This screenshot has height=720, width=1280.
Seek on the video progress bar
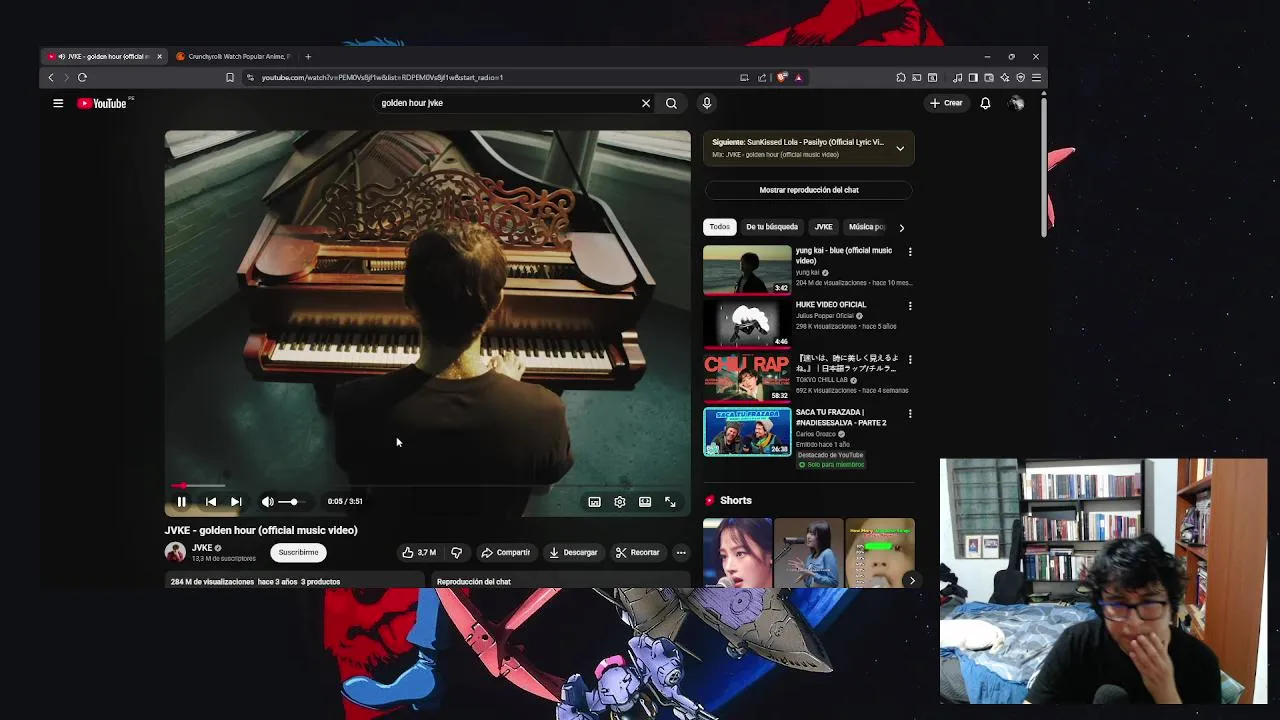(x=427, y=485)
